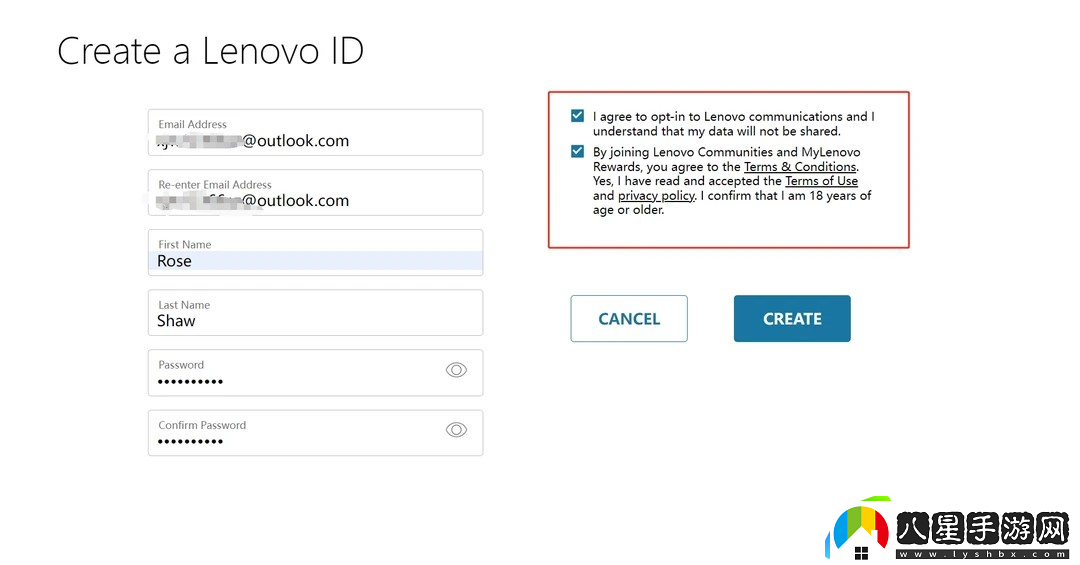Viewport: 1080px width, 565px height.
Task: Focus the Email Address input field
Action: tap(315, 132)
